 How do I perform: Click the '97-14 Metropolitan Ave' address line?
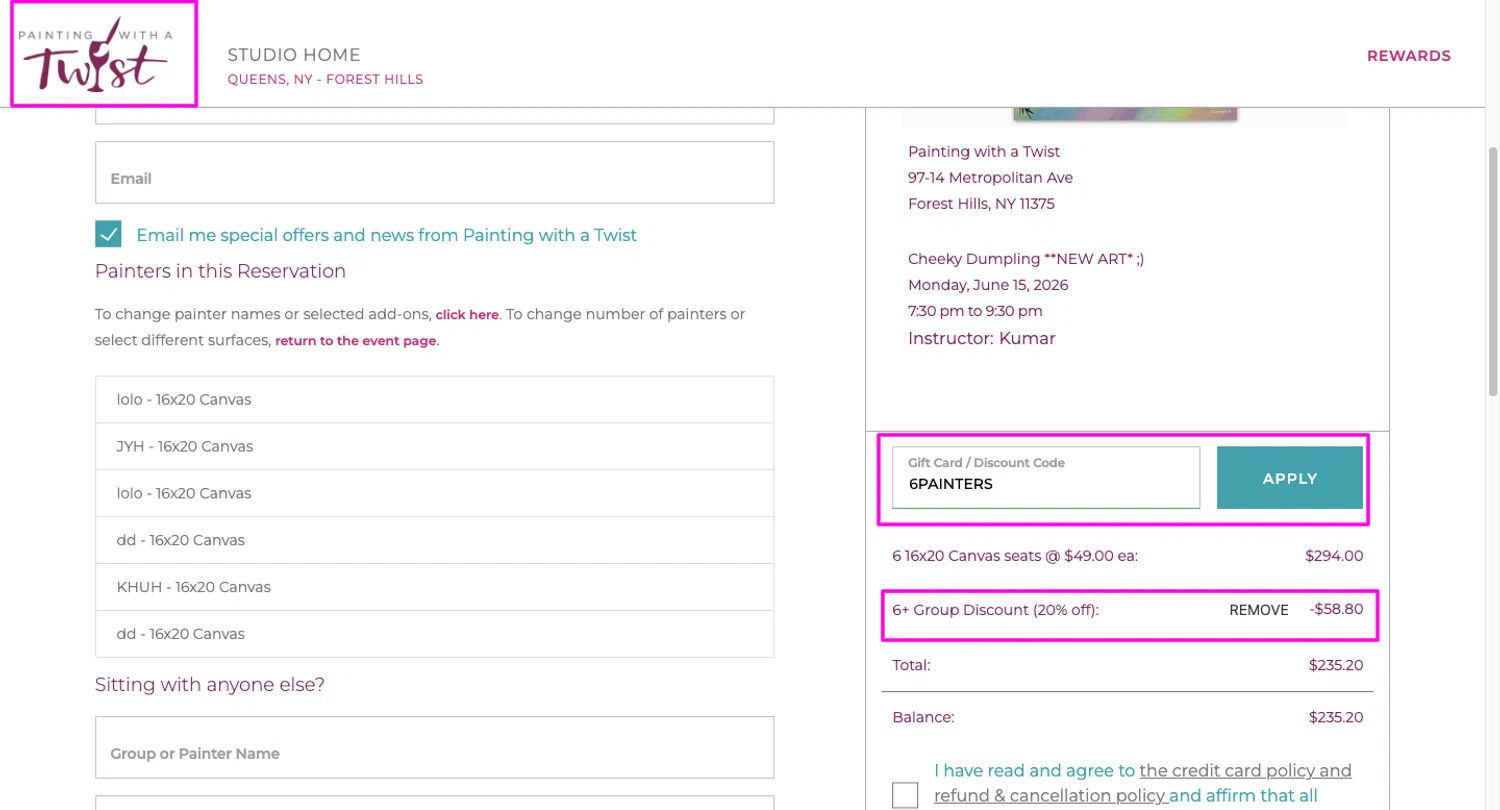pyautogui.click(x=990, y=178)
